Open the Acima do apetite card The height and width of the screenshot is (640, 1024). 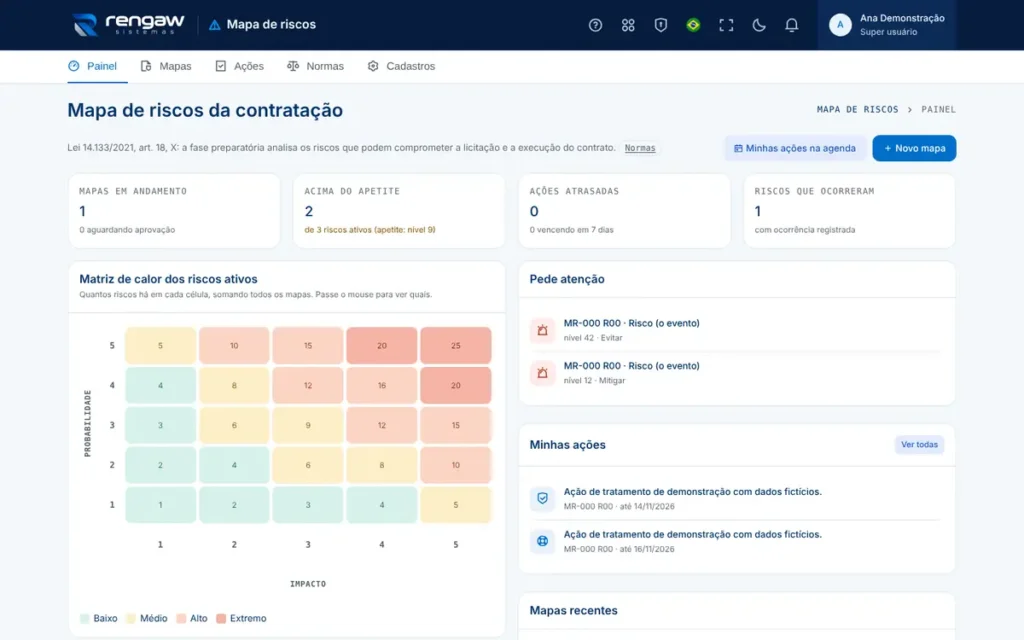399,210
